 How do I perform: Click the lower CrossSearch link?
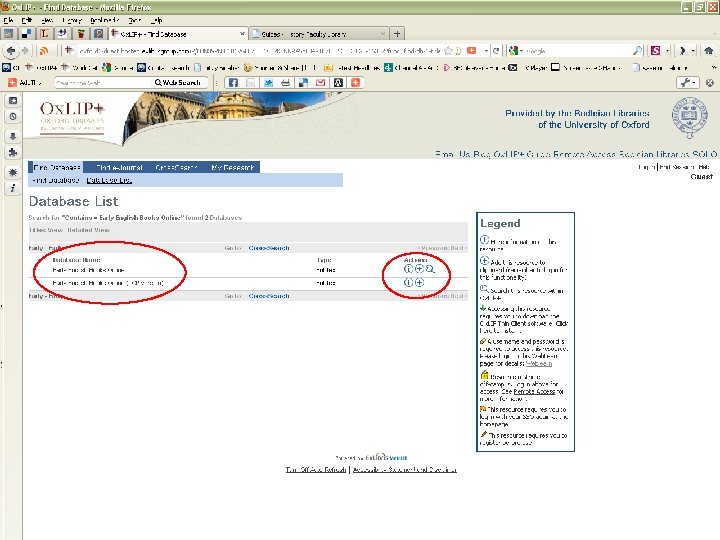pos(269,296)
